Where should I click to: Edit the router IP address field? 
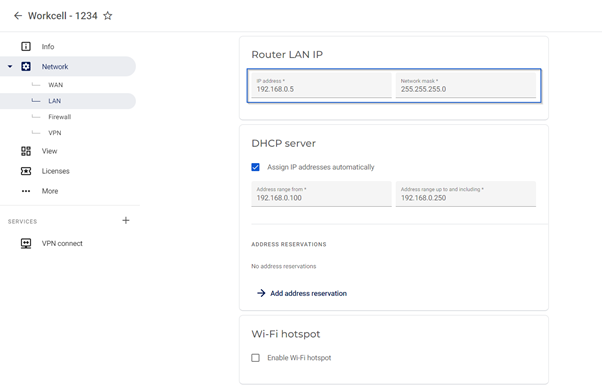point(321,85)
